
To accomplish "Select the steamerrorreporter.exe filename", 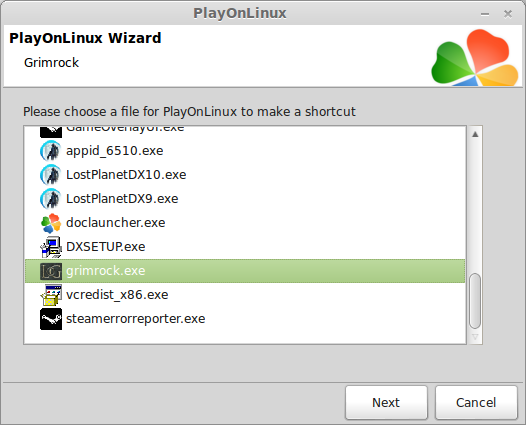I will pyautogui.click(x=136, y=319).
